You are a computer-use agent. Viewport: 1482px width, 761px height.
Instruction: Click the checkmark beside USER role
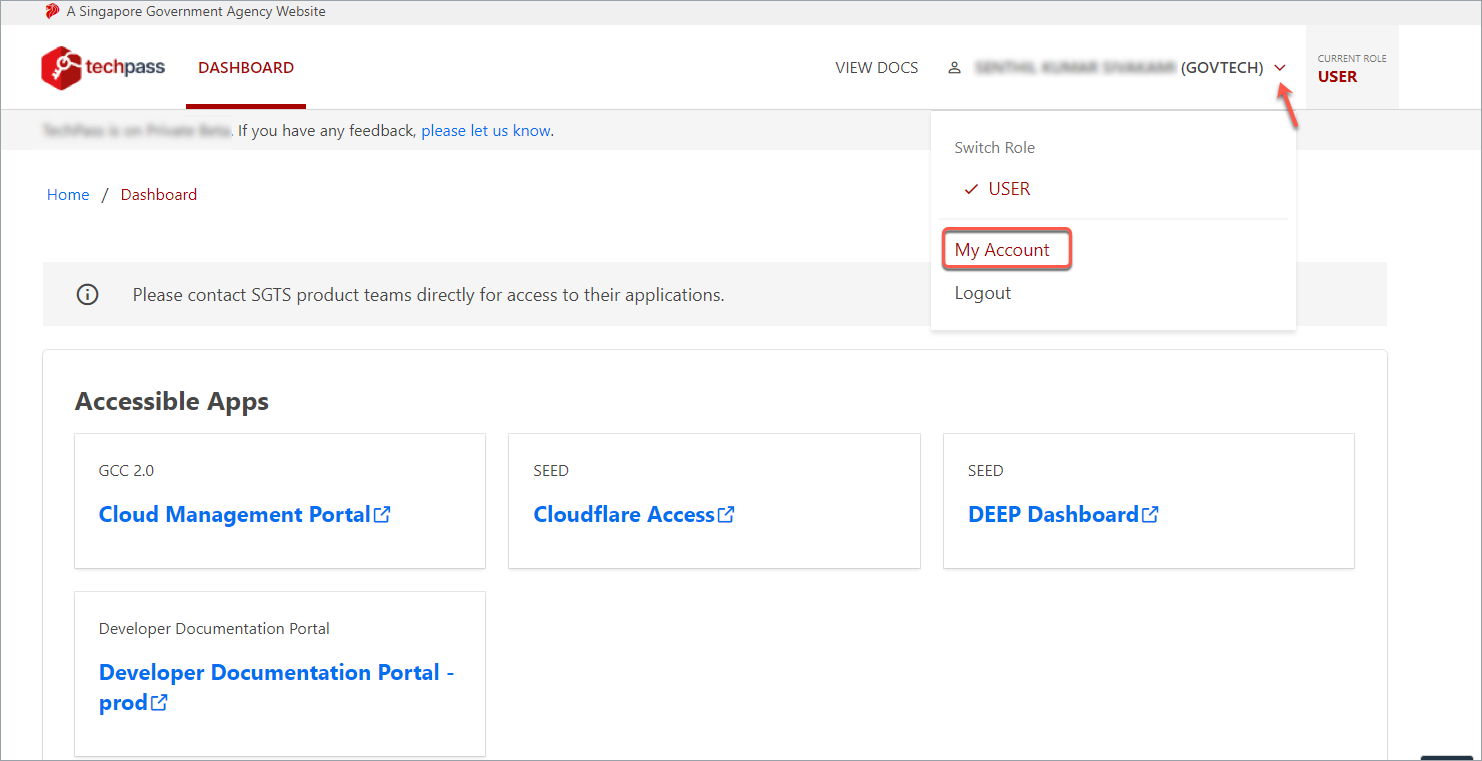click(x=970, y=188)
